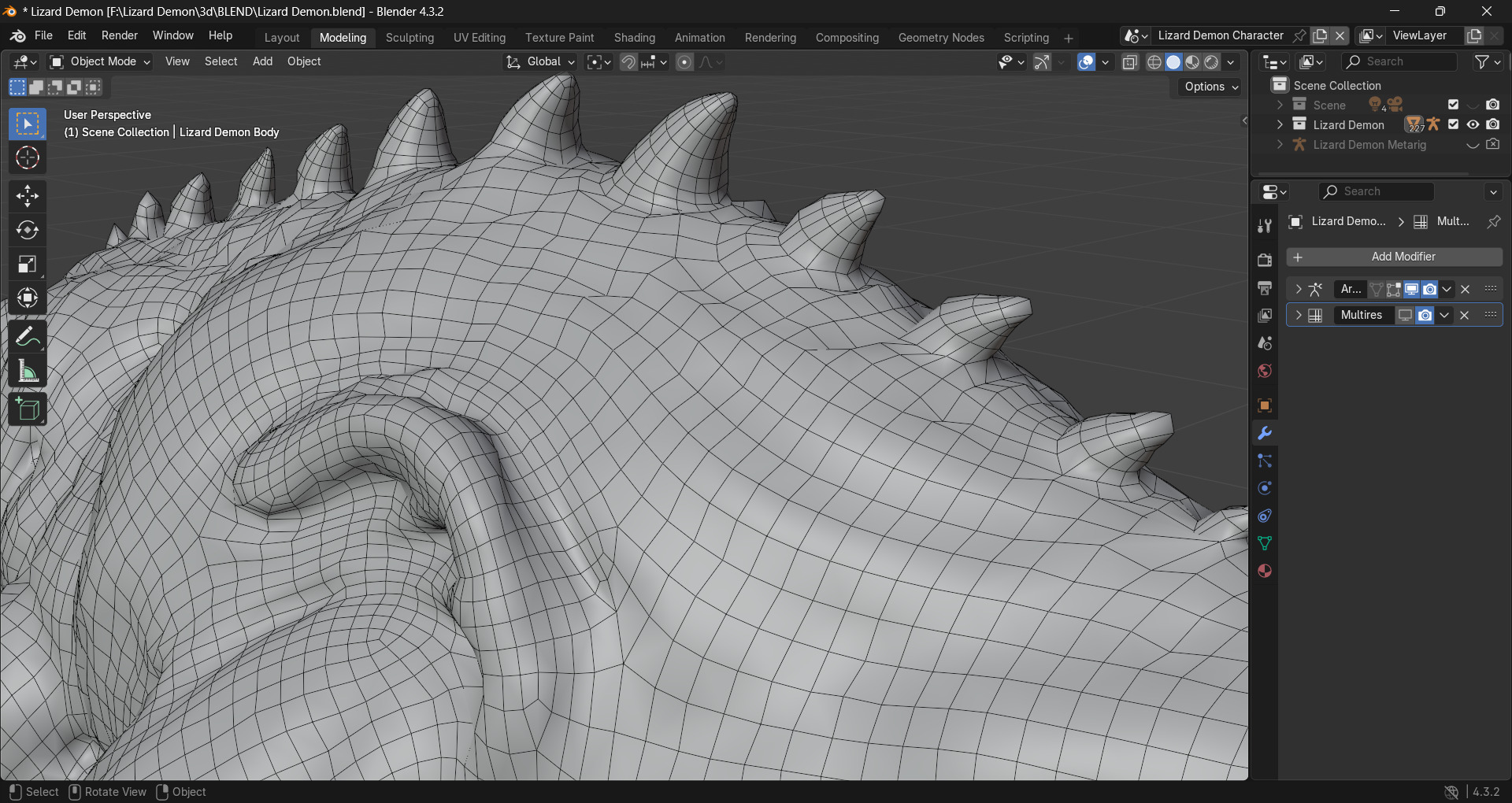Select the Select Box tool
1512x803 pixels.
(28, 124)
